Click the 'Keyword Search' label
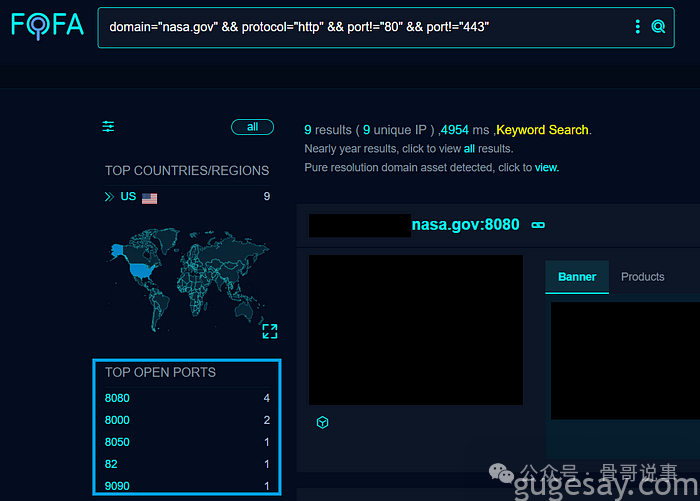700x501 pixels. point(542,130)
